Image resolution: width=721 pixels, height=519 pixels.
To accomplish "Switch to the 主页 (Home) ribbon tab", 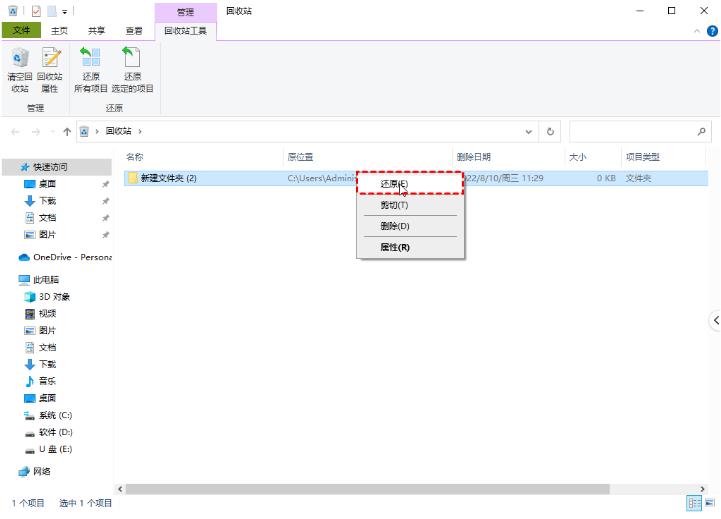I will click(59, 31).
